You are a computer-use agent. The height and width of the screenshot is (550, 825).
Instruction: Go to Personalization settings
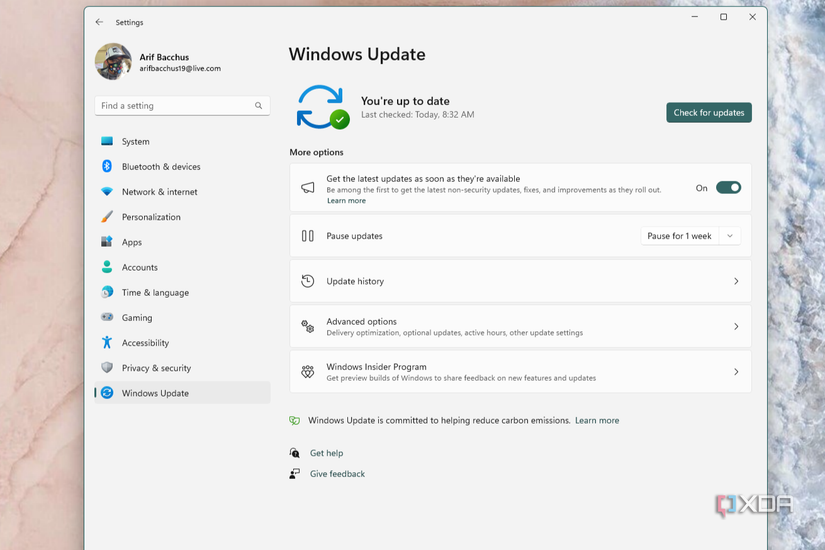tap(183, 217)
